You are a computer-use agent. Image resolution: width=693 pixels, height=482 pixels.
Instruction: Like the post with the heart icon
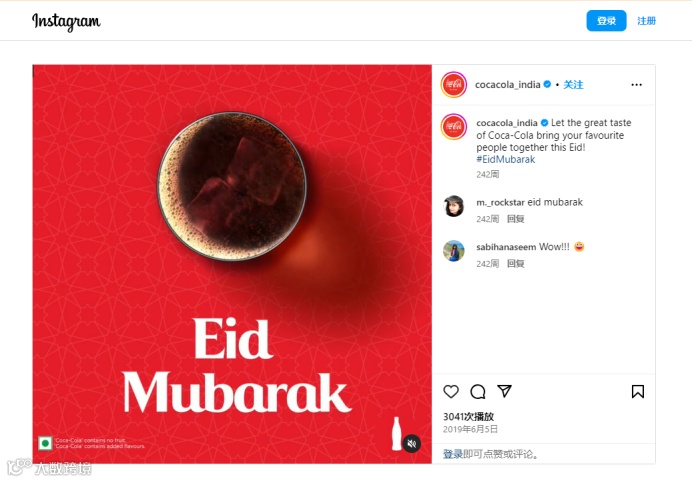451,391
